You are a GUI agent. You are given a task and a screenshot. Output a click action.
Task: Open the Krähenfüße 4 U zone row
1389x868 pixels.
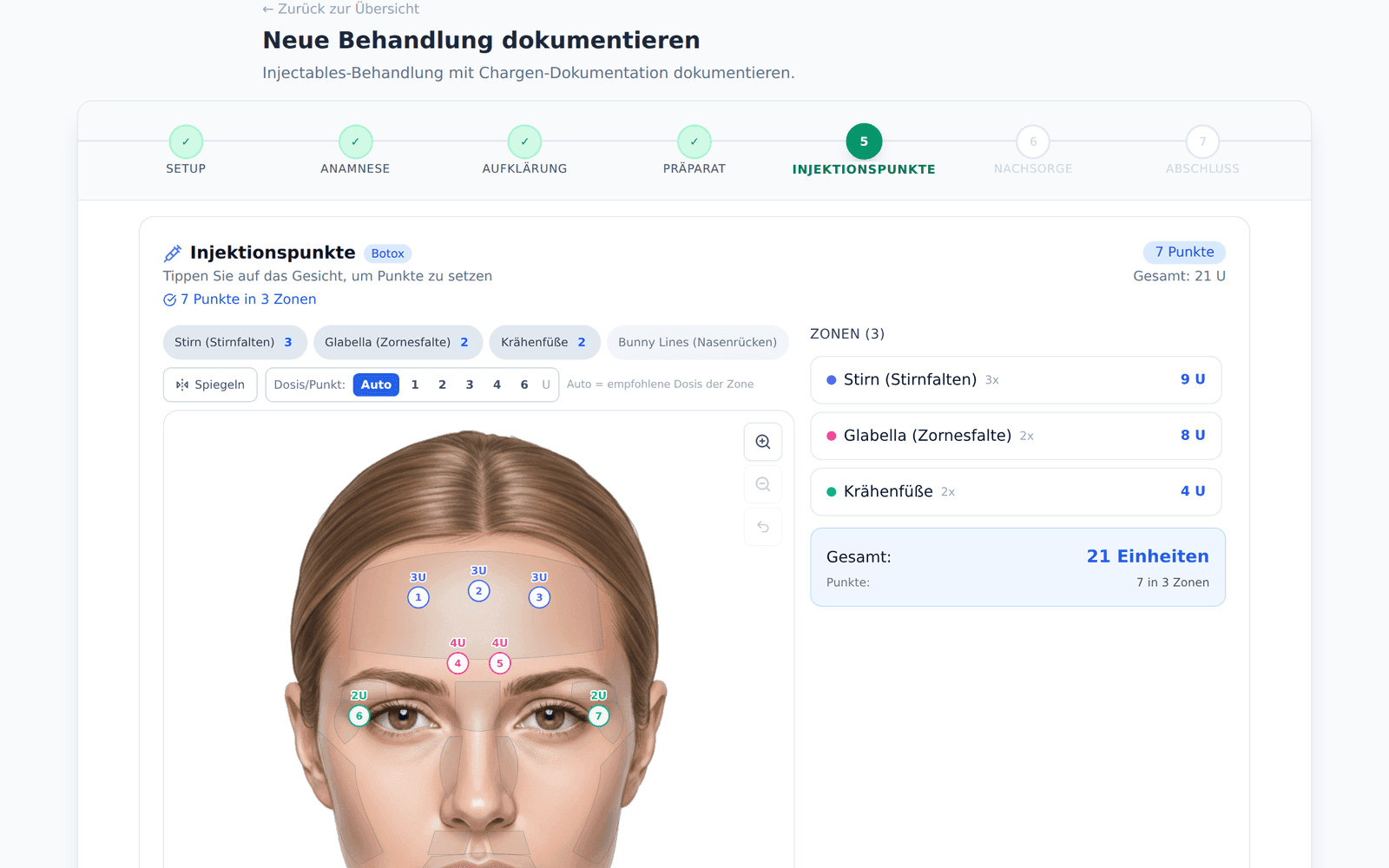point(1016,491)
